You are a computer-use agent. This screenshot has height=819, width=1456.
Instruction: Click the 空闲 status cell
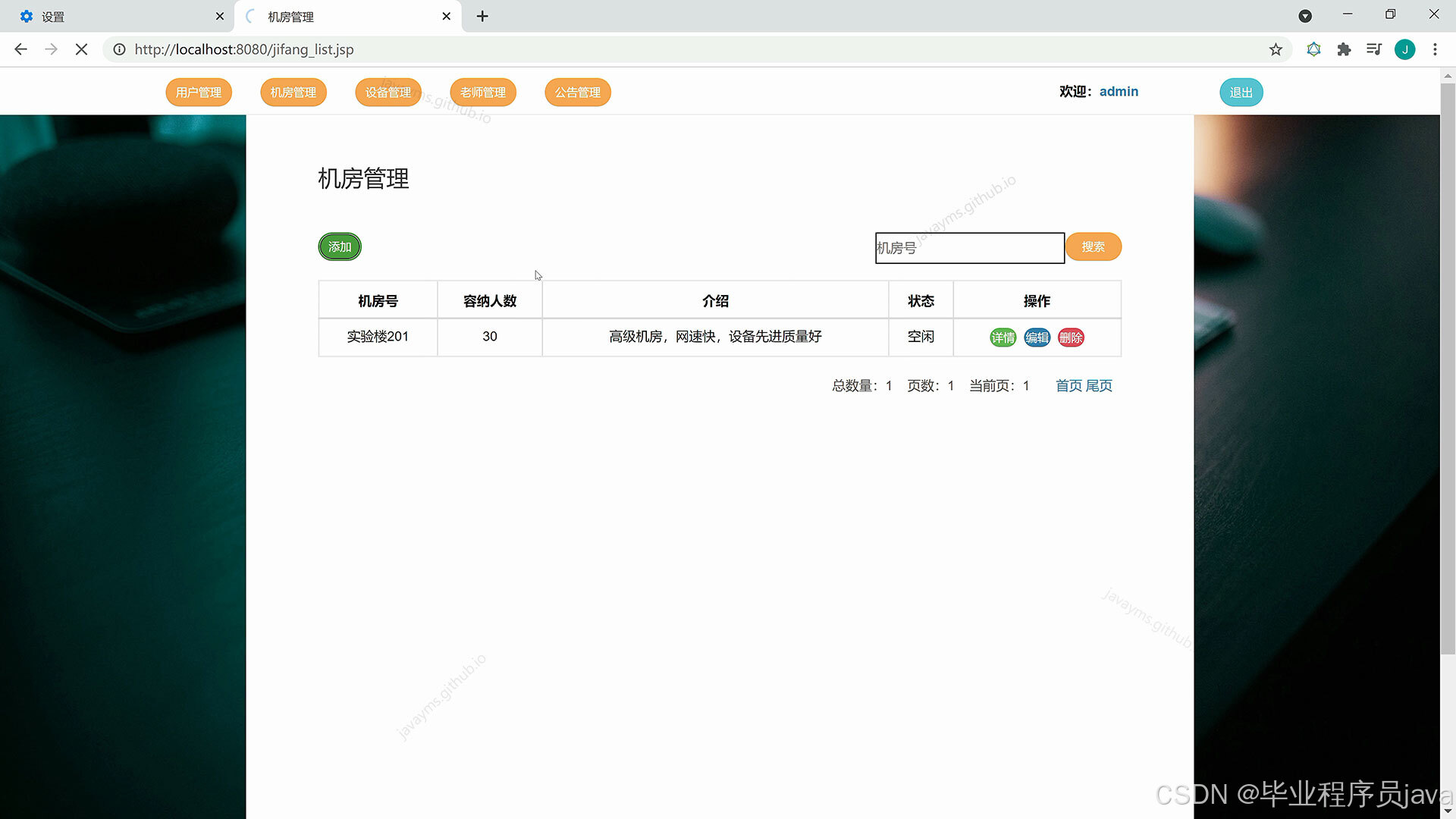tap(921, 337)
